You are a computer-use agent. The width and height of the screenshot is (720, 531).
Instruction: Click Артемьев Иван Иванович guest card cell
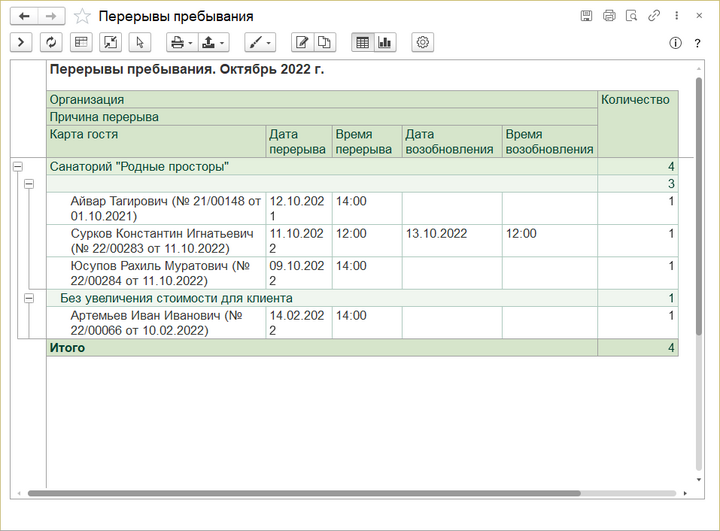tap(156, 323)
